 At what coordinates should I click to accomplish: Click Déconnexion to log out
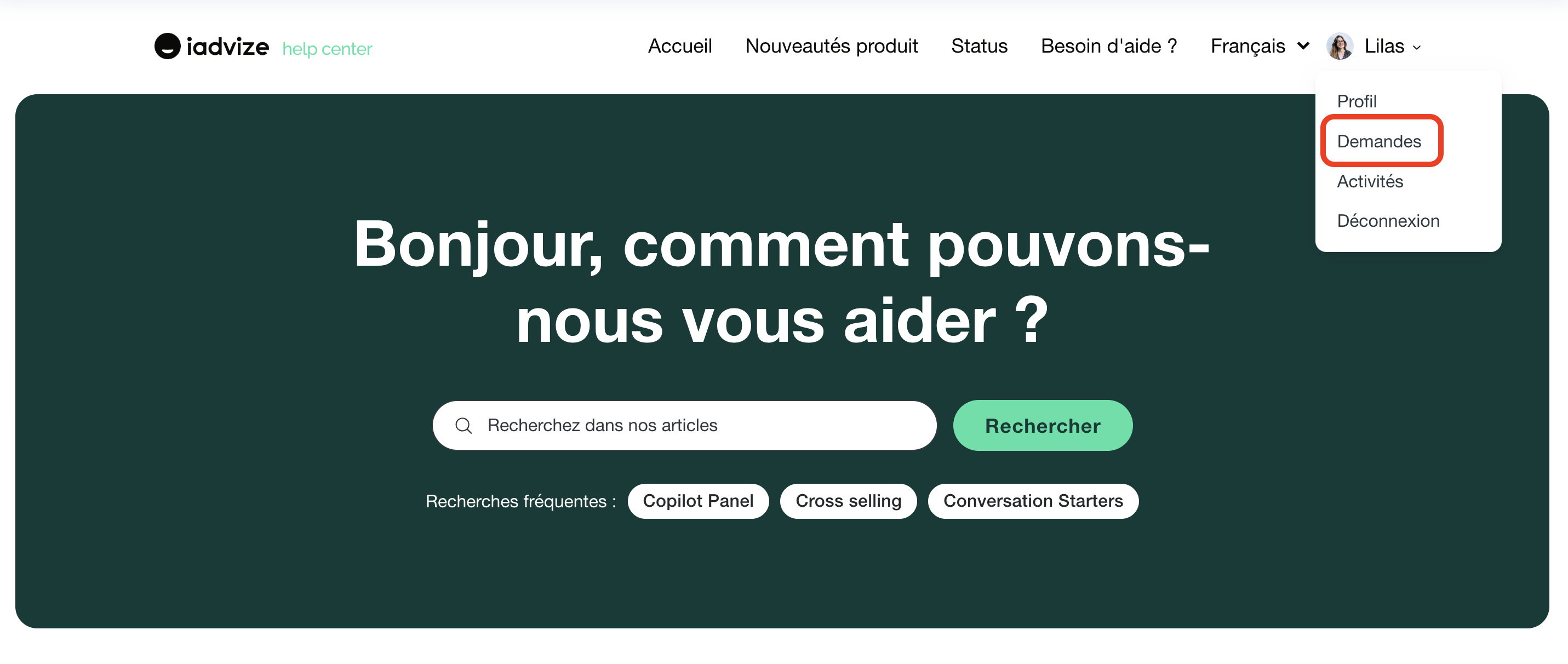point(1388,221)
